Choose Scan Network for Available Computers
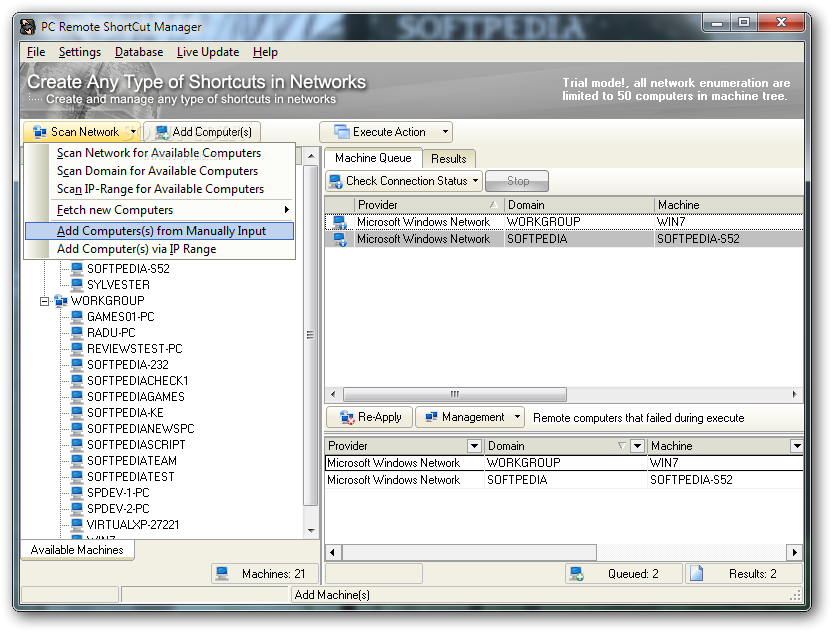832x632 pixels. pyautogui.click(x=159, y=153)
